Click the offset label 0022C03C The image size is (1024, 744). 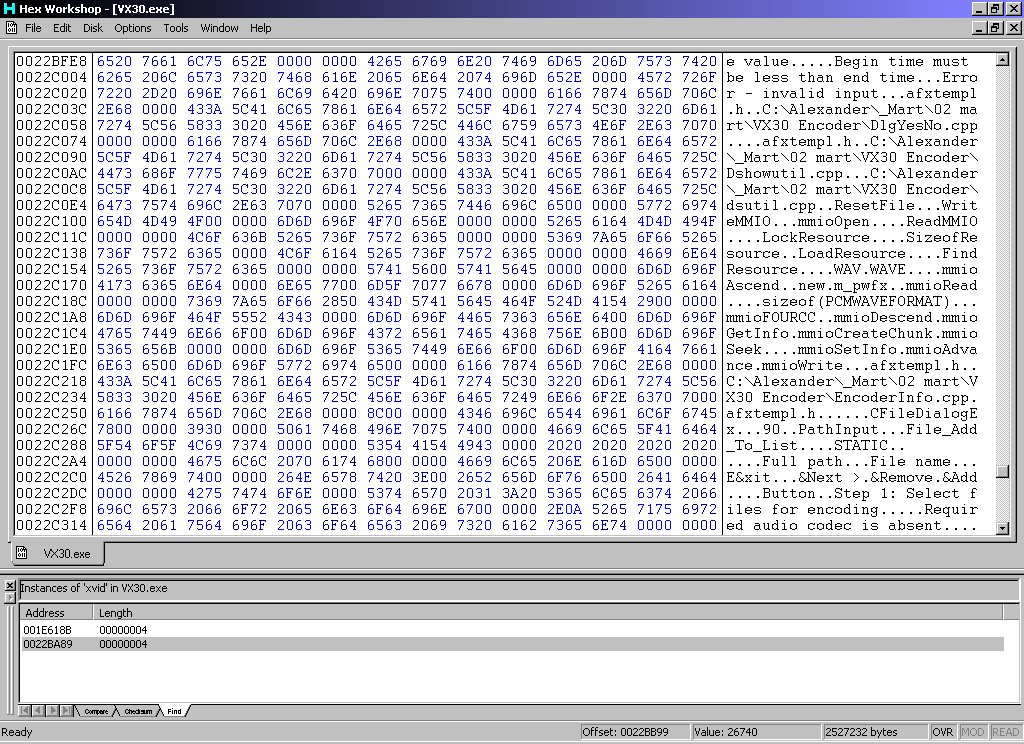click(52, 109)
